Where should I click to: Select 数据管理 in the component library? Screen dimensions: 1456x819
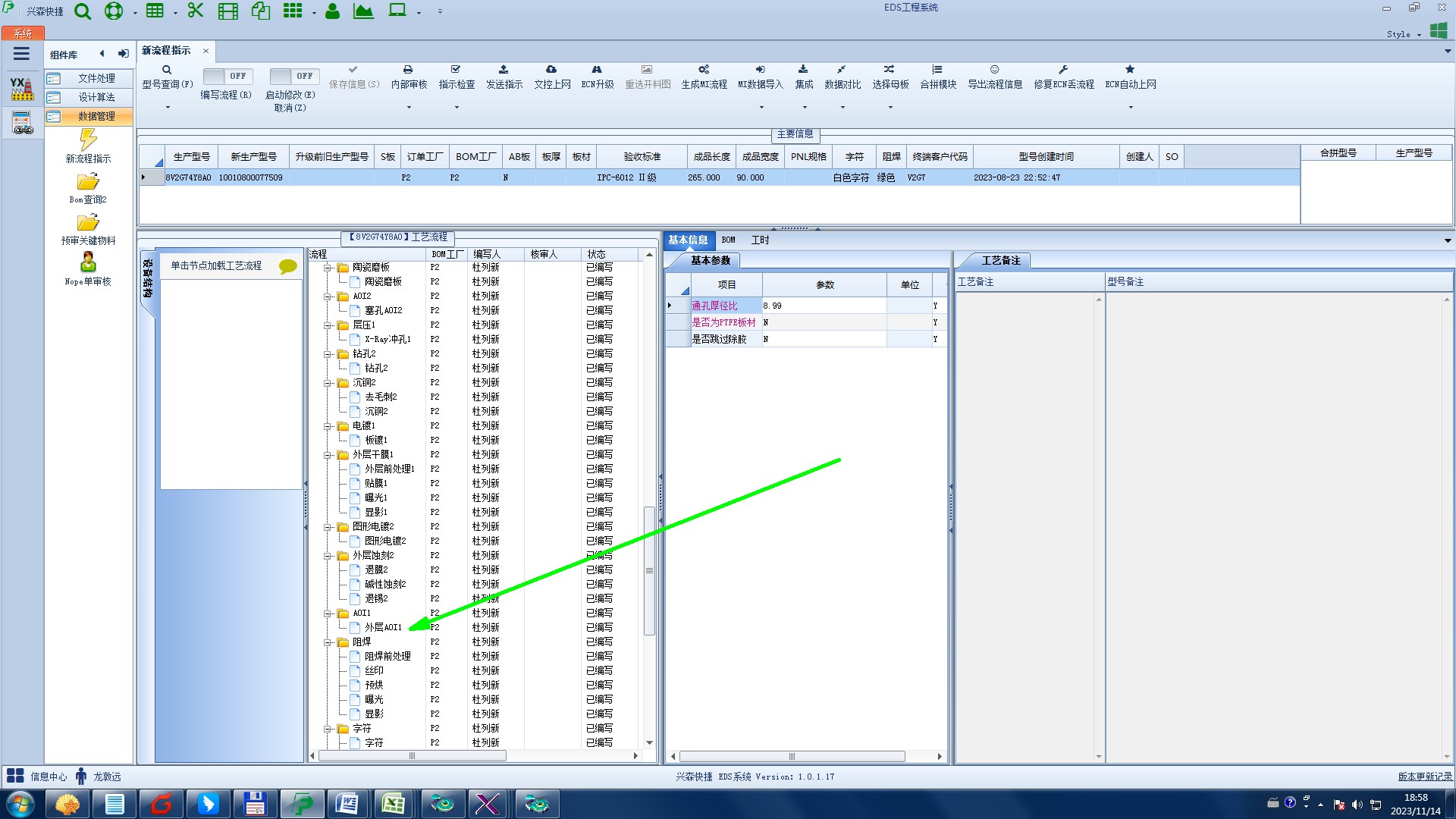click(96, 117)
